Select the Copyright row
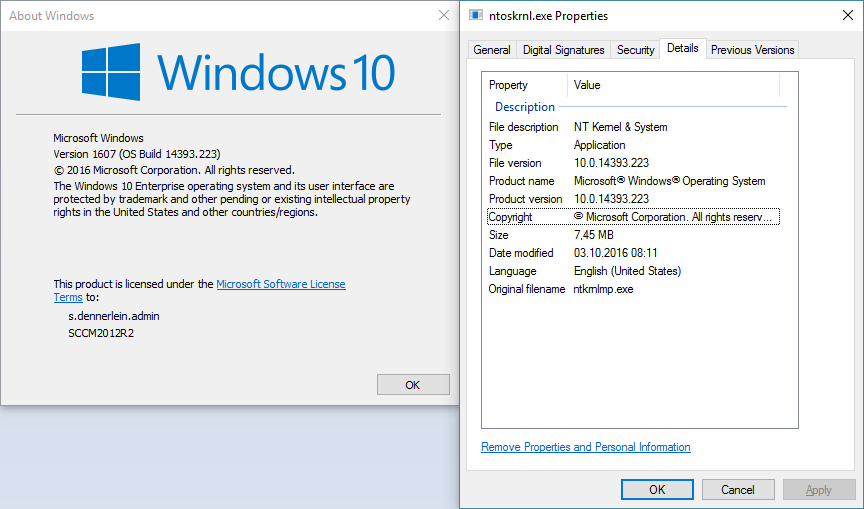The width and height of the screenshot is (864, 509). click(x=633, y=217)
